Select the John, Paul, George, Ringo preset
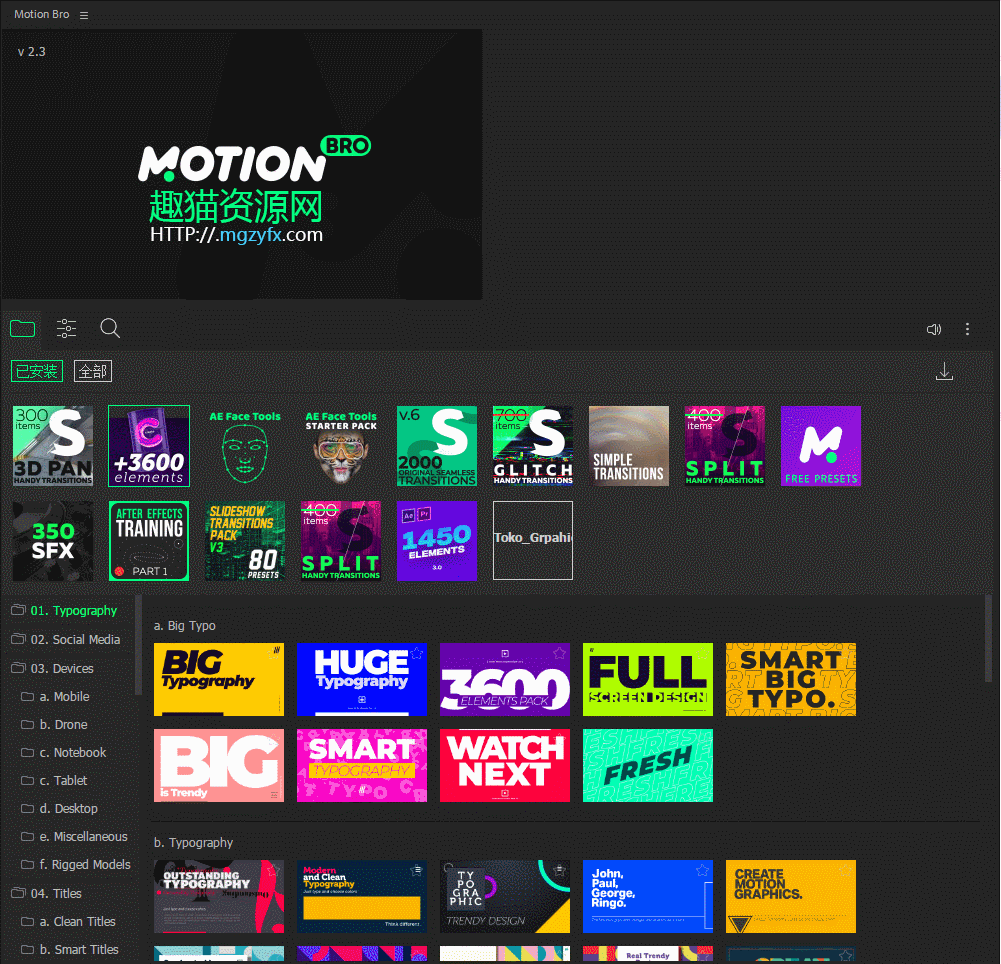The height and width of the screenshot is (964, 1001). click(x=648, y=896)
